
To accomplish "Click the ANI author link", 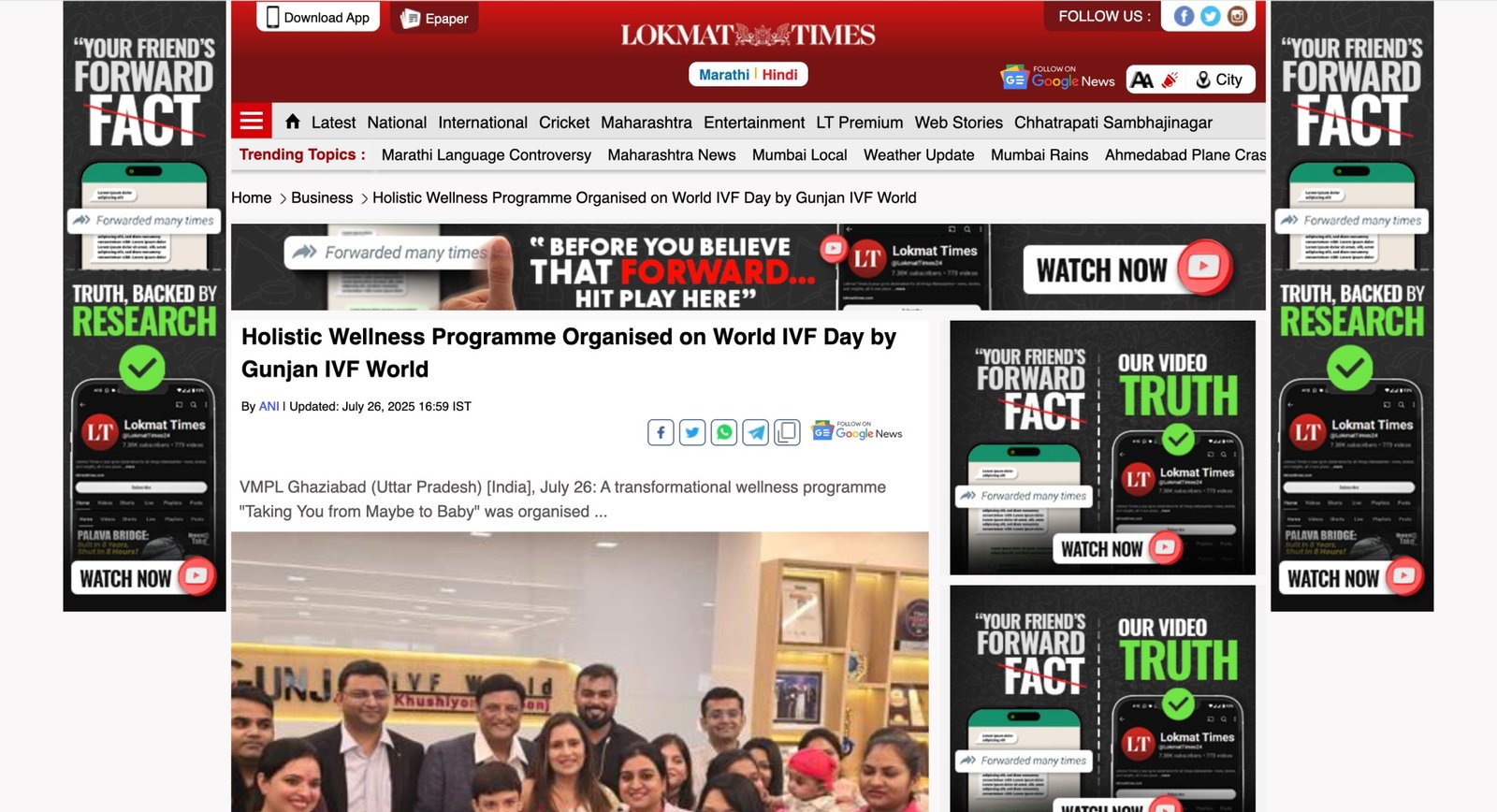I will [x=269, y=407].
